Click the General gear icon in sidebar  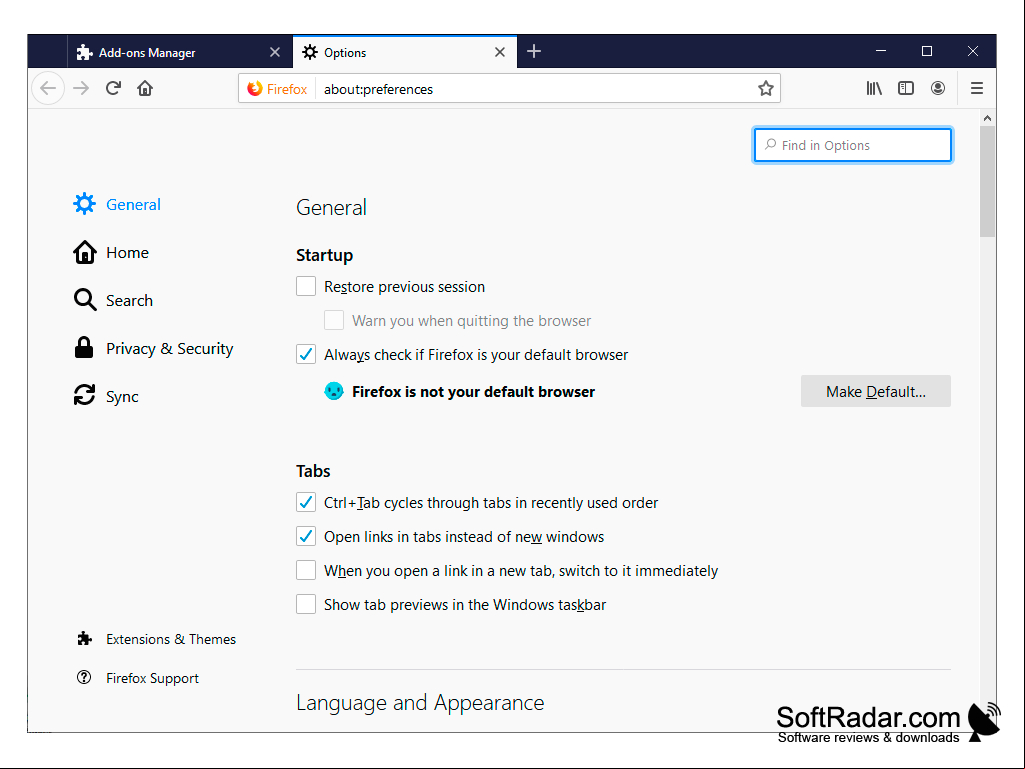84,204
